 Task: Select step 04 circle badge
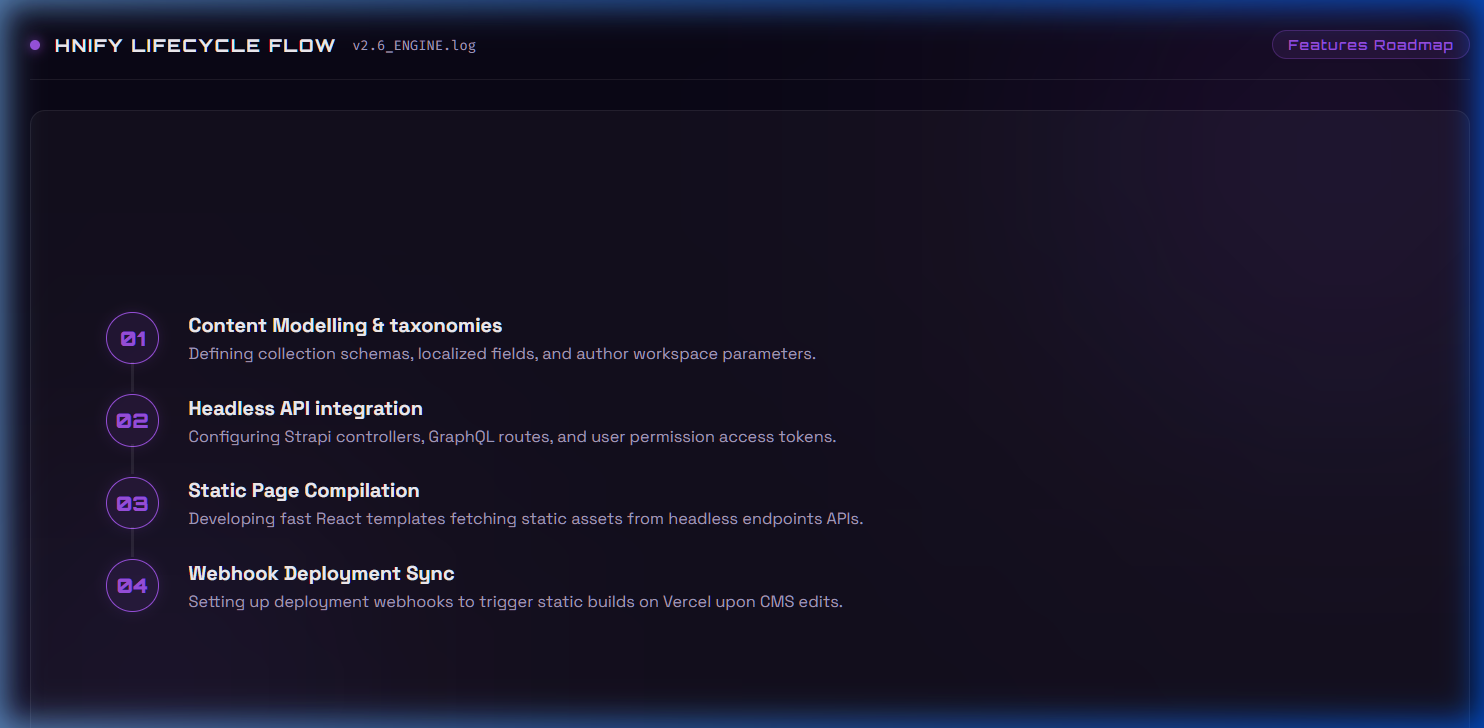(x=133, y=585)
